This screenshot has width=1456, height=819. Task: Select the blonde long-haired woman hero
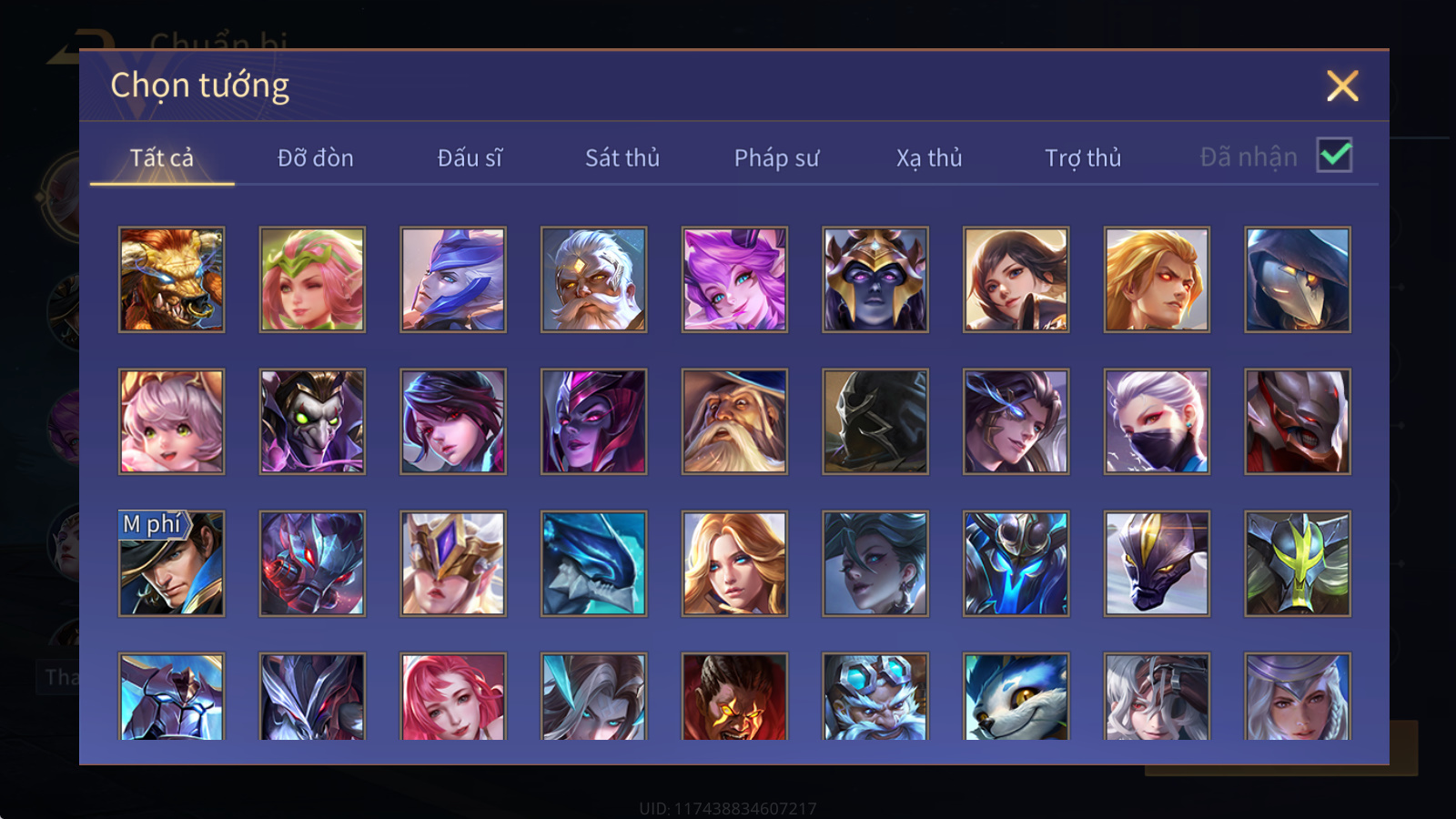coord(734,563)
